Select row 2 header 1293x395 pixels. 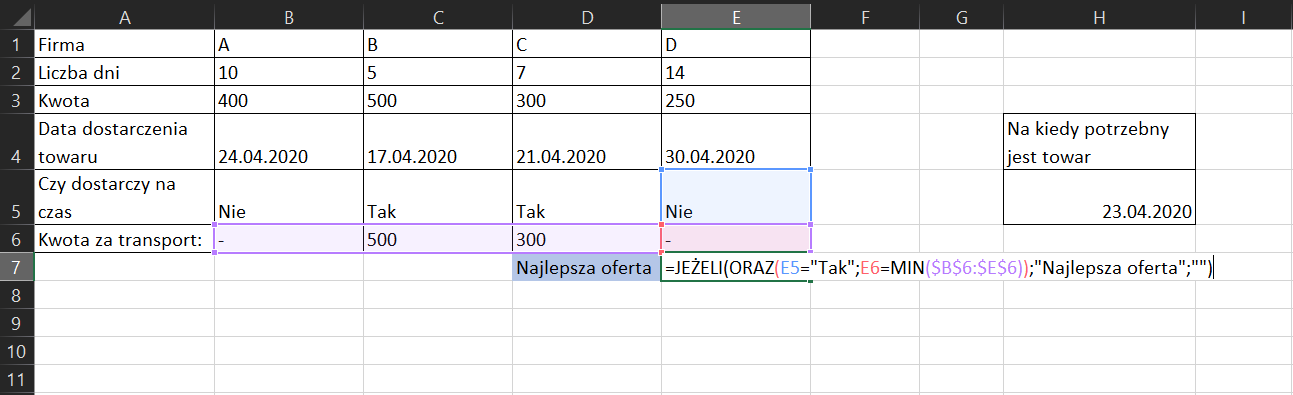coord(17,72)
